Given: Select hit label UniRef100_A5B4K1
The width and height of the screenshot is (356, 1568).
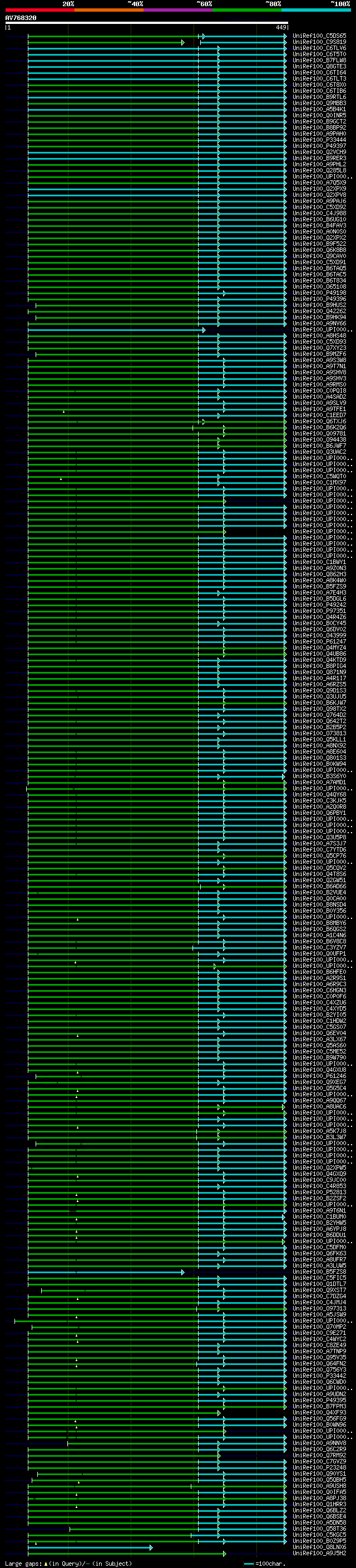Looking at the screenshot, I should click(x=319, y=110).
